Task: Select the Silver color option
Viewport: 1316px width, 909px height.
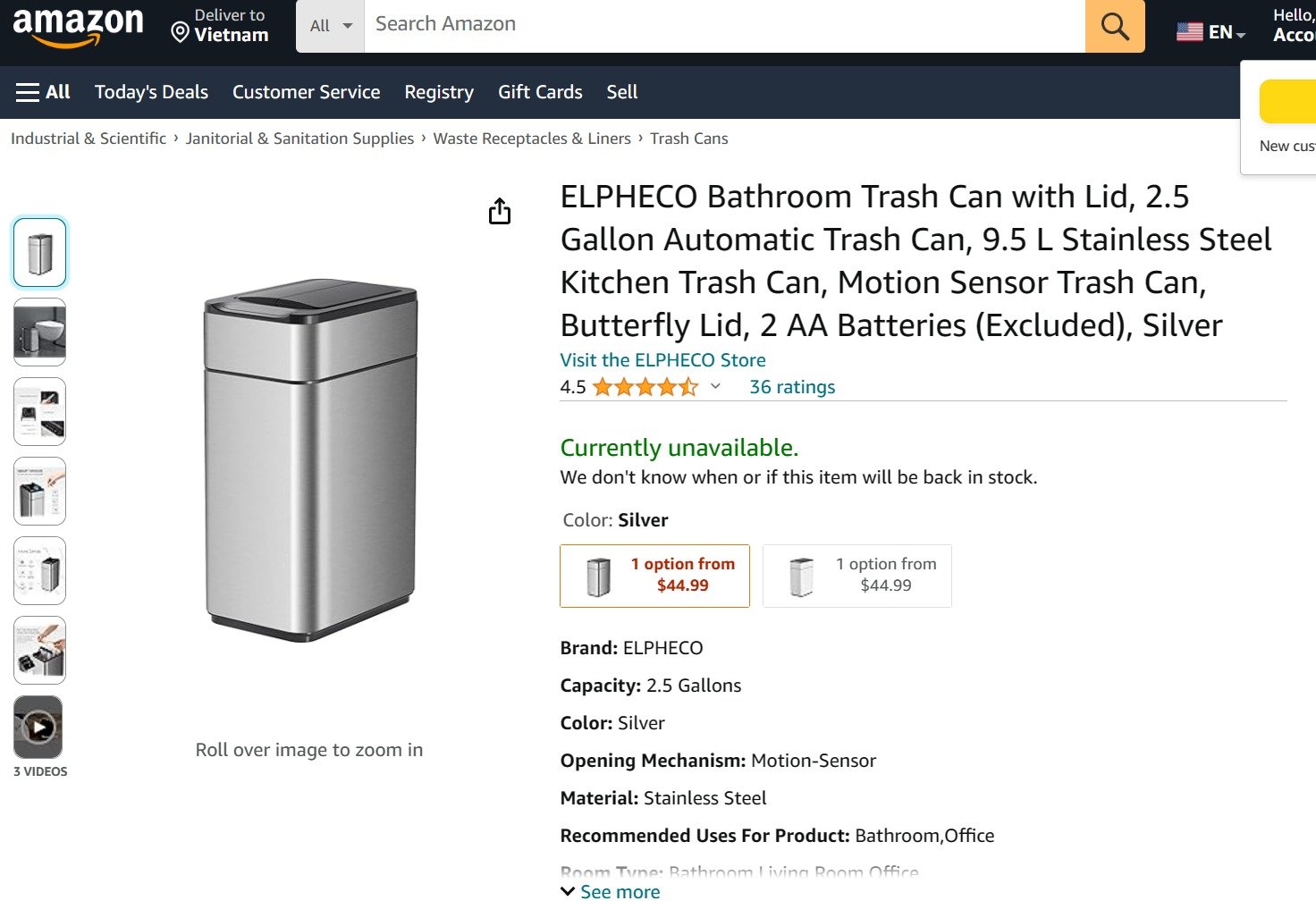Action: 654,575
